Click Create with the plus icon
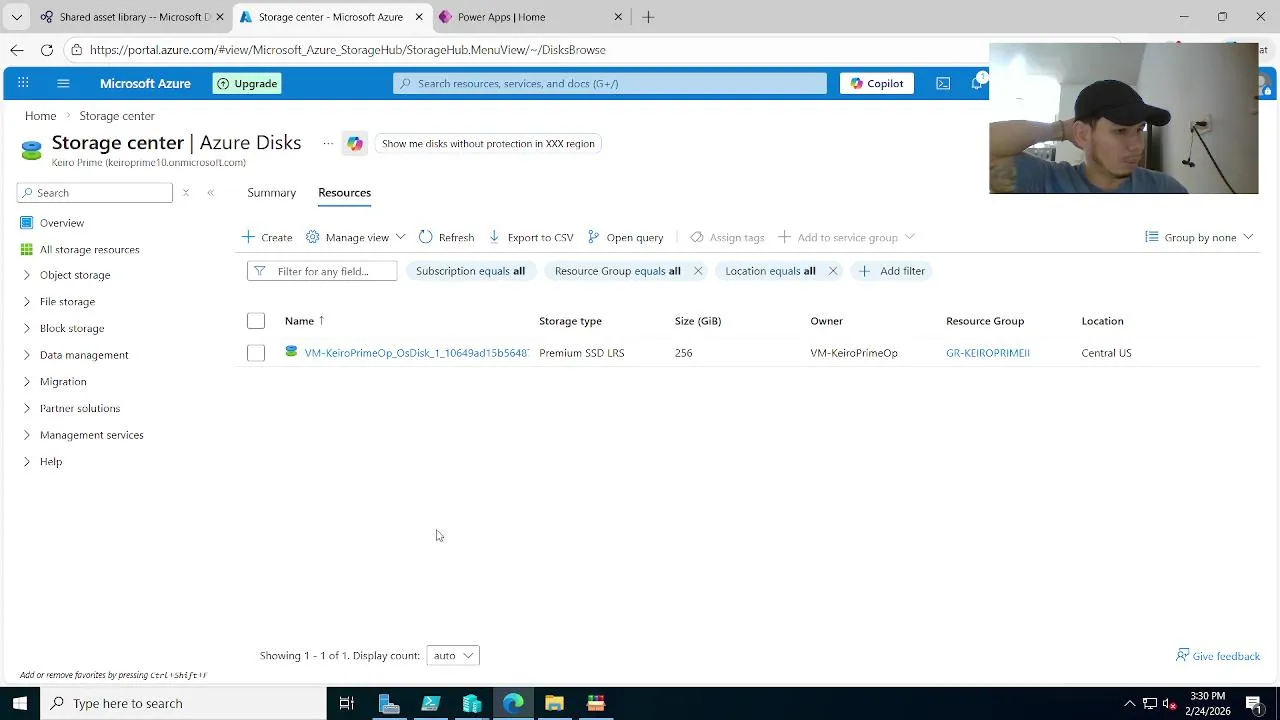 (267, 237)
